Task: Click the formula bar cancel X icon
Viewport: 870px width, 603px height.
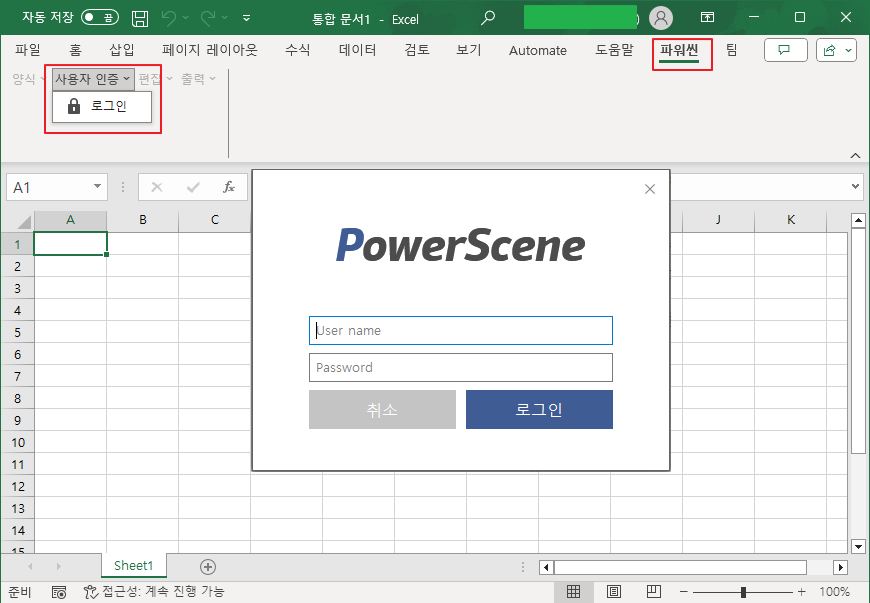Action: coord(157,188)
